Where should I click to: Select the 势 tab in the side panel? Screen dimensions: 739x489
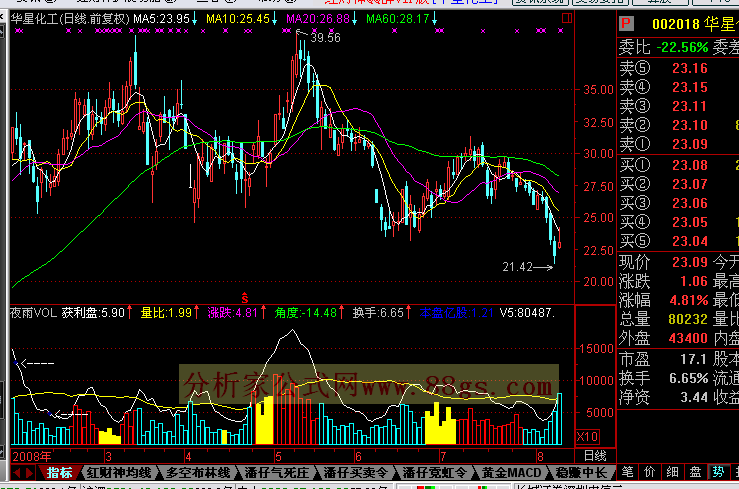tap(718, 473)
